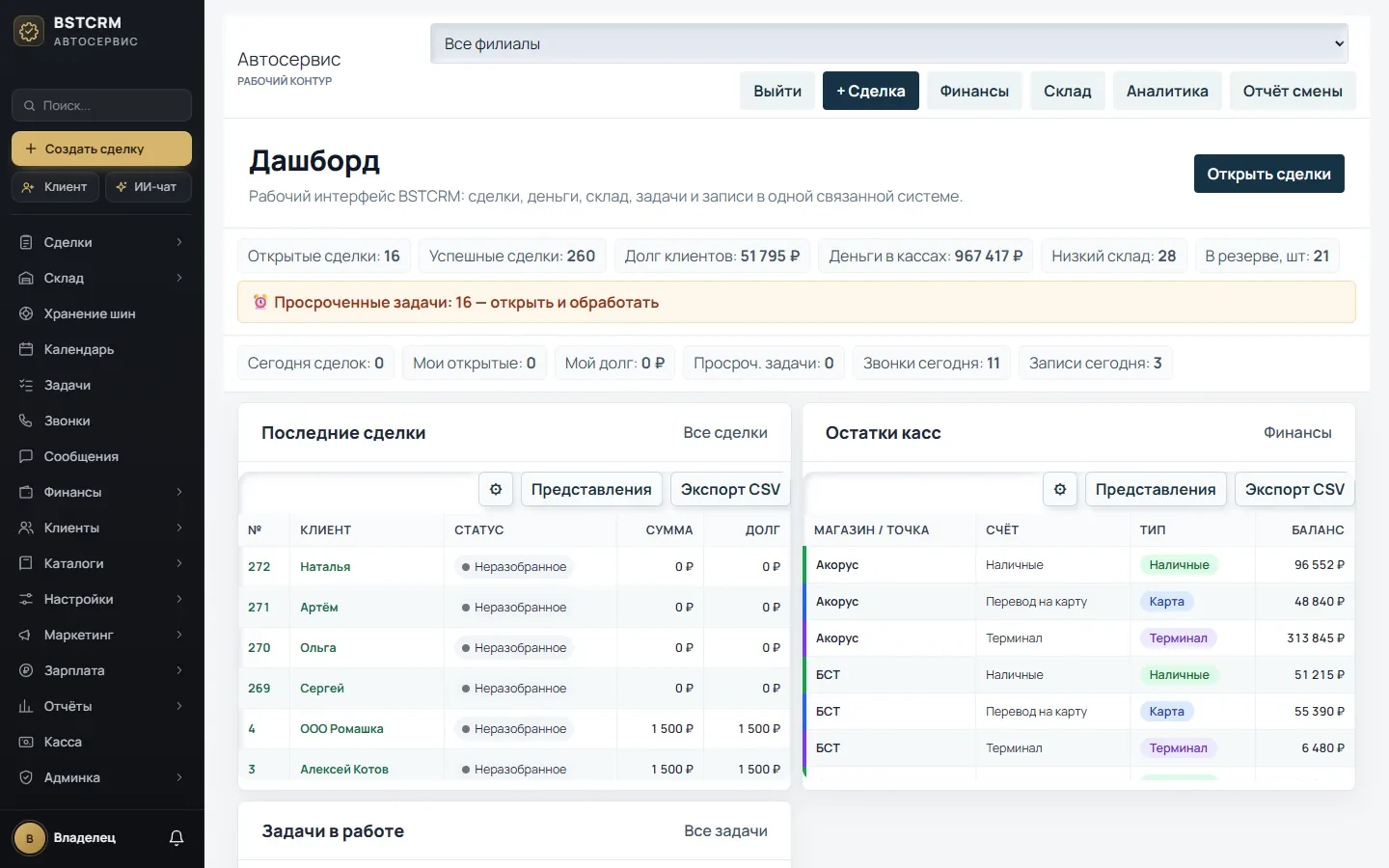This screenshot has height=868, width=1389.
Task: Open the Все филиалы branch dropdown
Action: pos(889,43)
